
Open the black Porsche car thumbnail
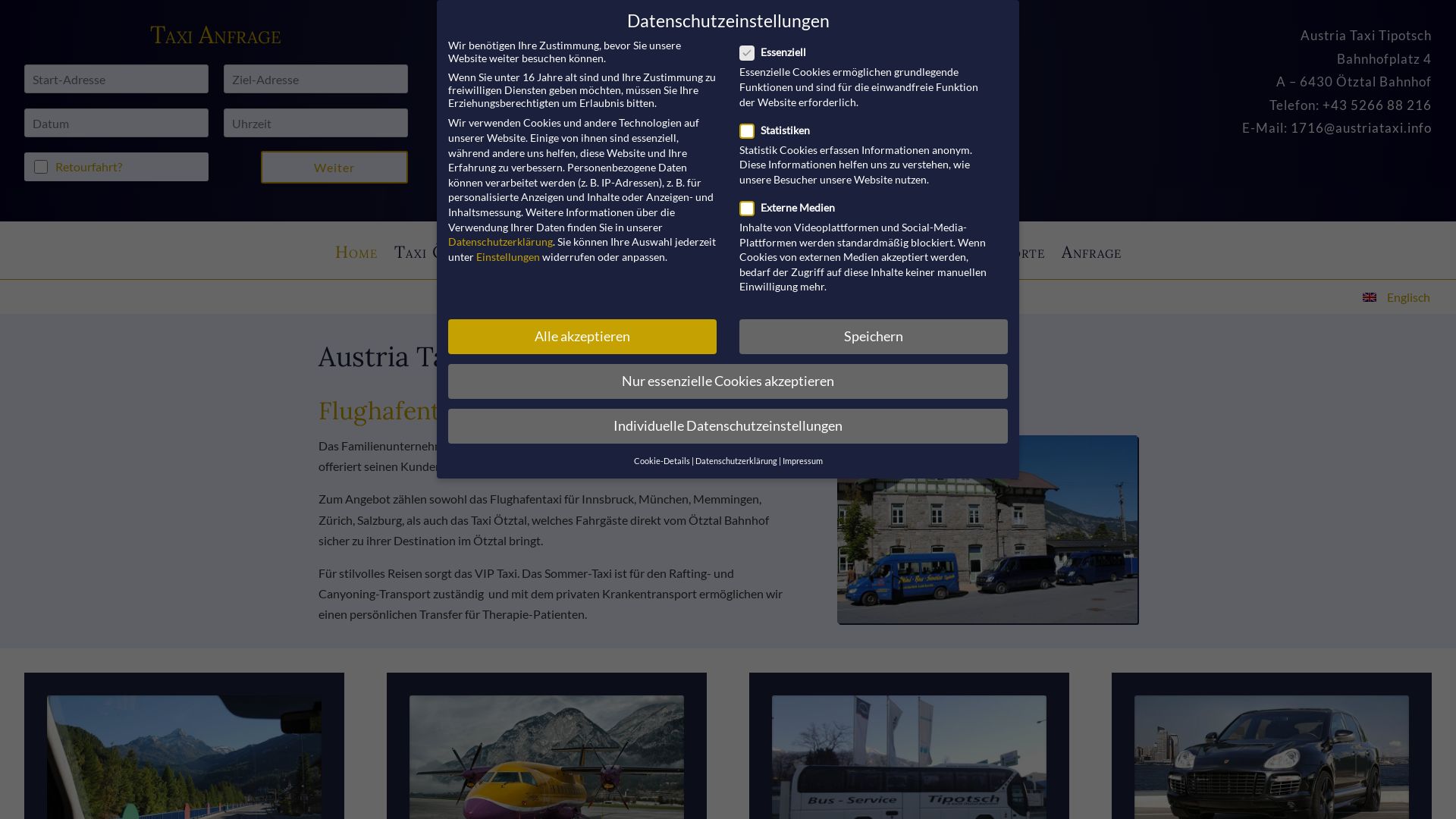(x=1271, y=757)
